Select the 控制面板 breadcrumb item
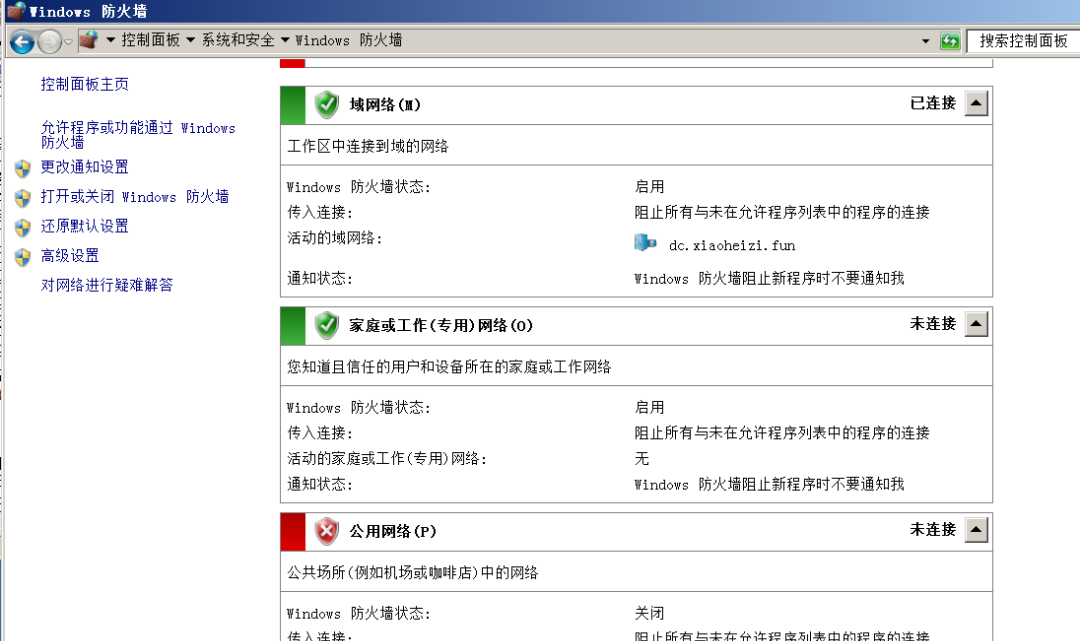Screen dimensions: 1080x641 click(150, 40)
